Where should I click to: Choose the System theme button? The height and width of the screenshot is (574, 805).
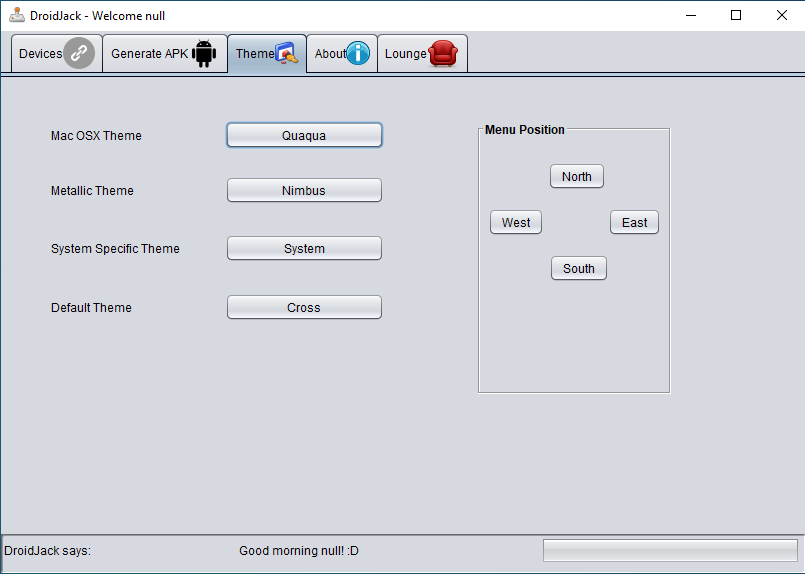[304, 248]
